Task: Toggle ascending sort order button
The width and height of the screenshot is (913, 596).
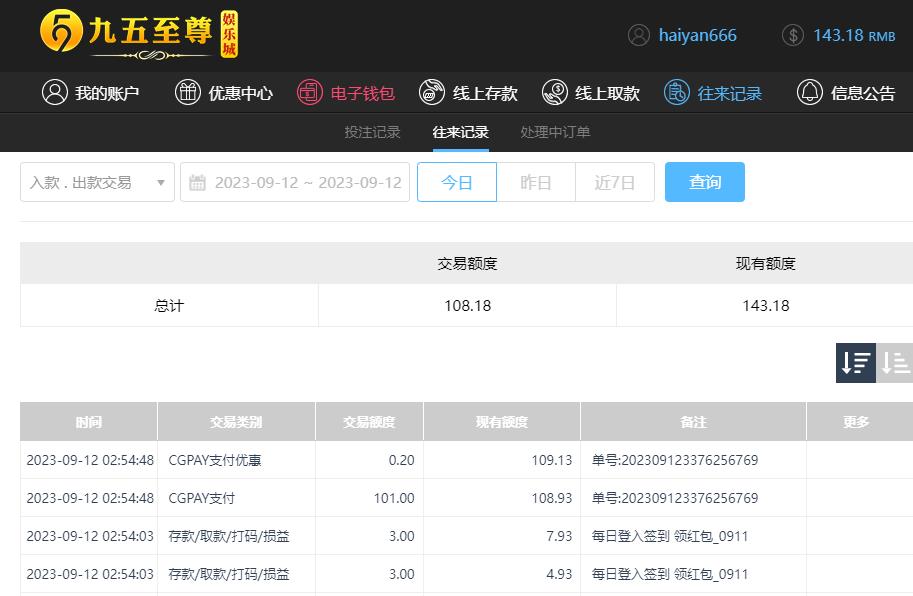Action: click(x=895, y=363)
